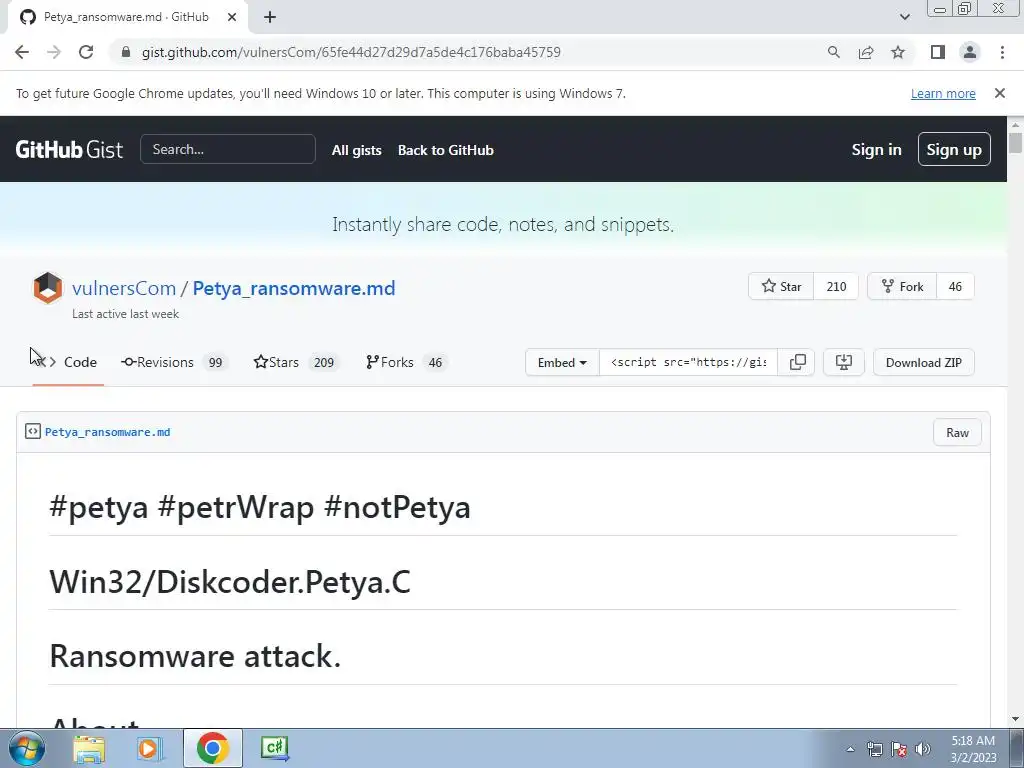Focus the gist Search field
1024x768 pixels.
click(x=228, y=150)
